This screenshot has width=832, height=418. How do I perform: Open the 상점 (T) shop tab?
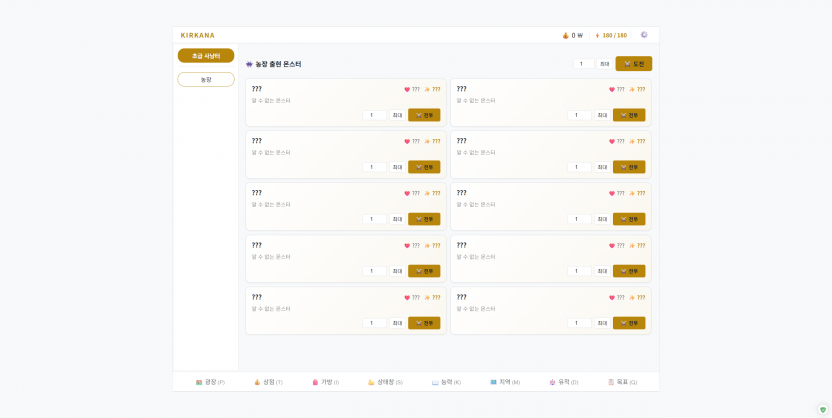click(268, 382)
